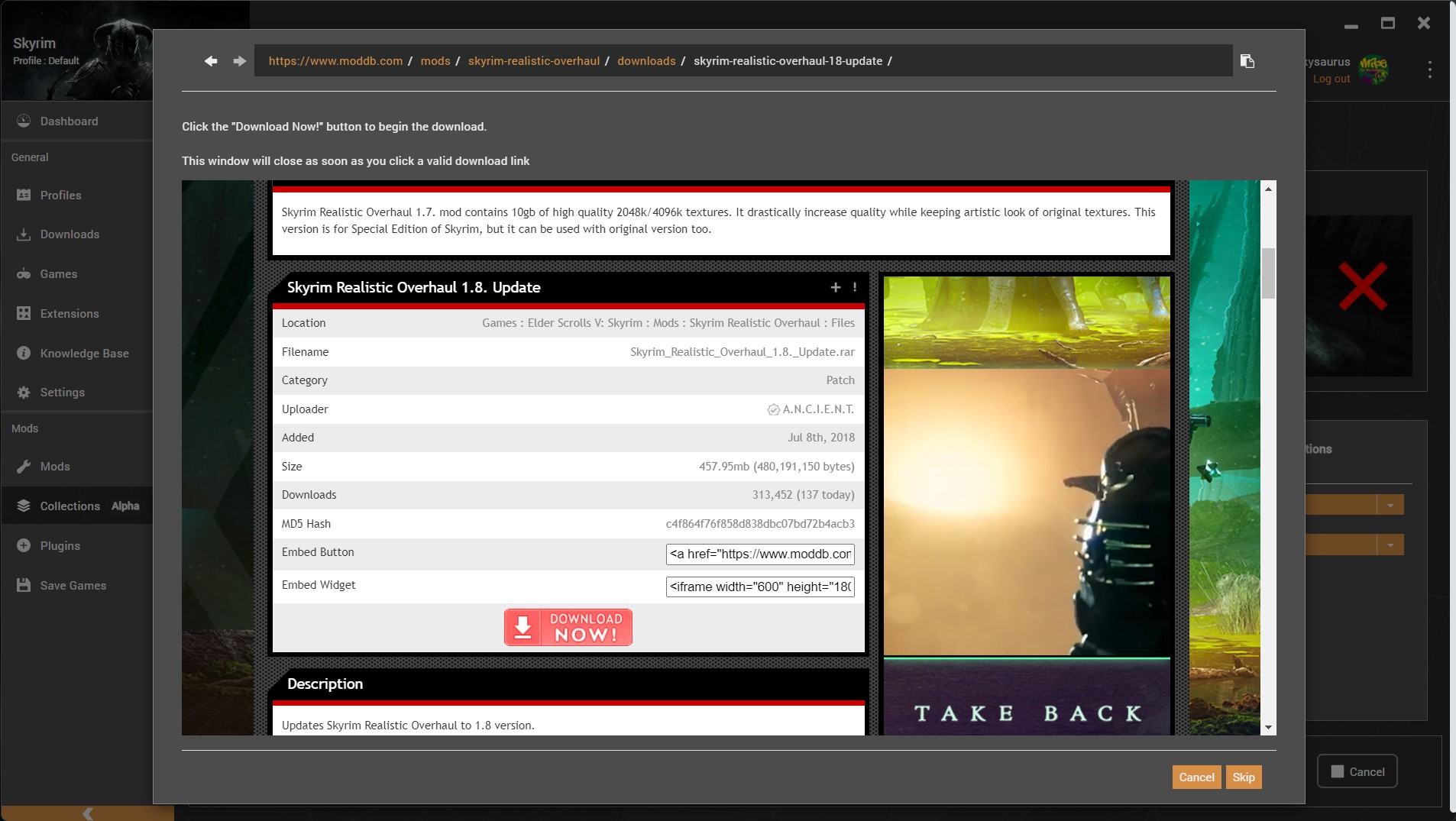Click the Skyrim Realistic Overhaul location link
This screenshot has width=1456, height=821.
tap(755, 323)
